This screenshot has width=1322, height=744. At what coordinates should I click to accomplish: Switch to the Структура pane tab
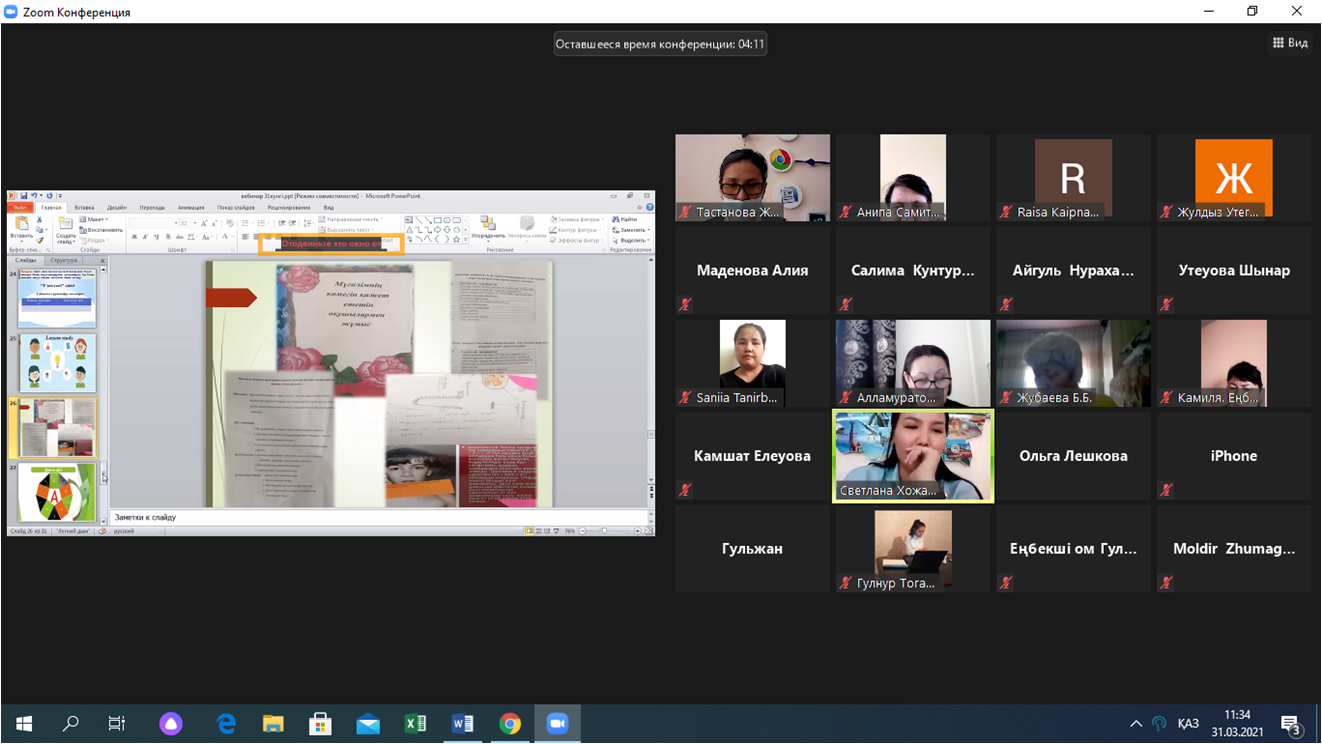(x=63, y=260)
